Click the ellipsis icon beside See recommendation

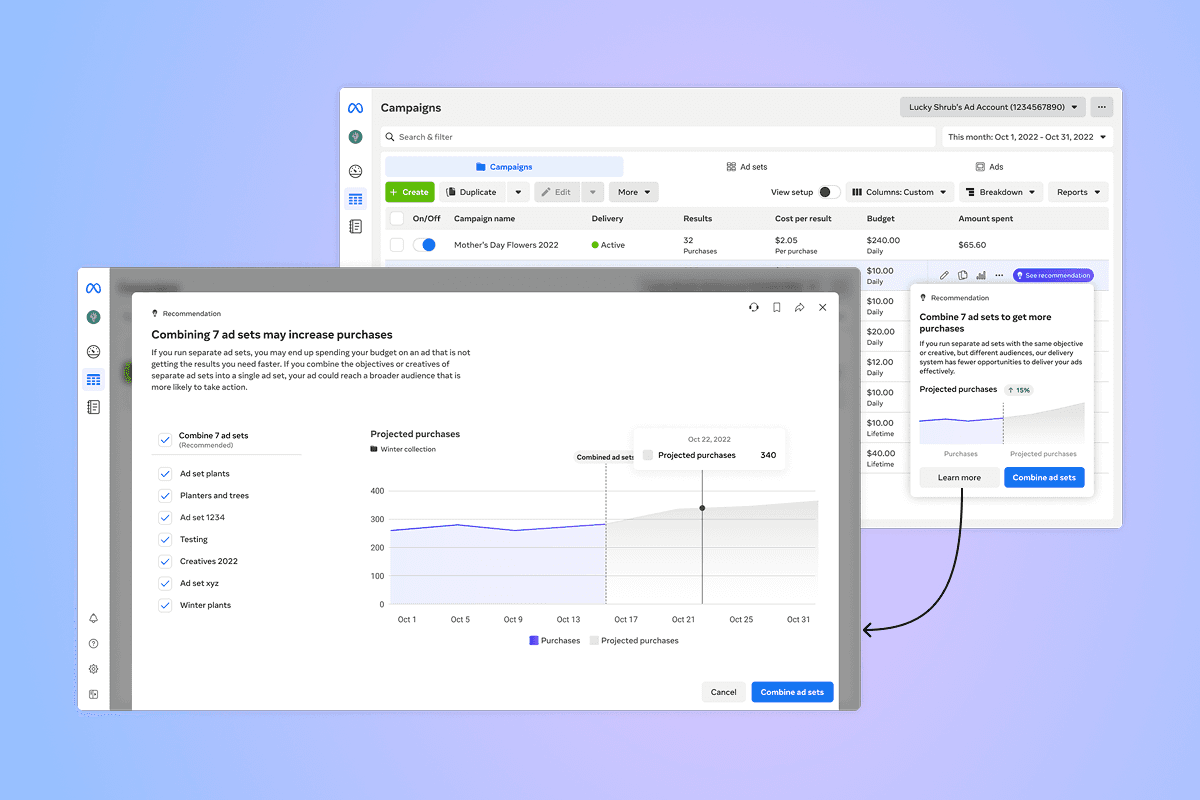coord(999,274)
